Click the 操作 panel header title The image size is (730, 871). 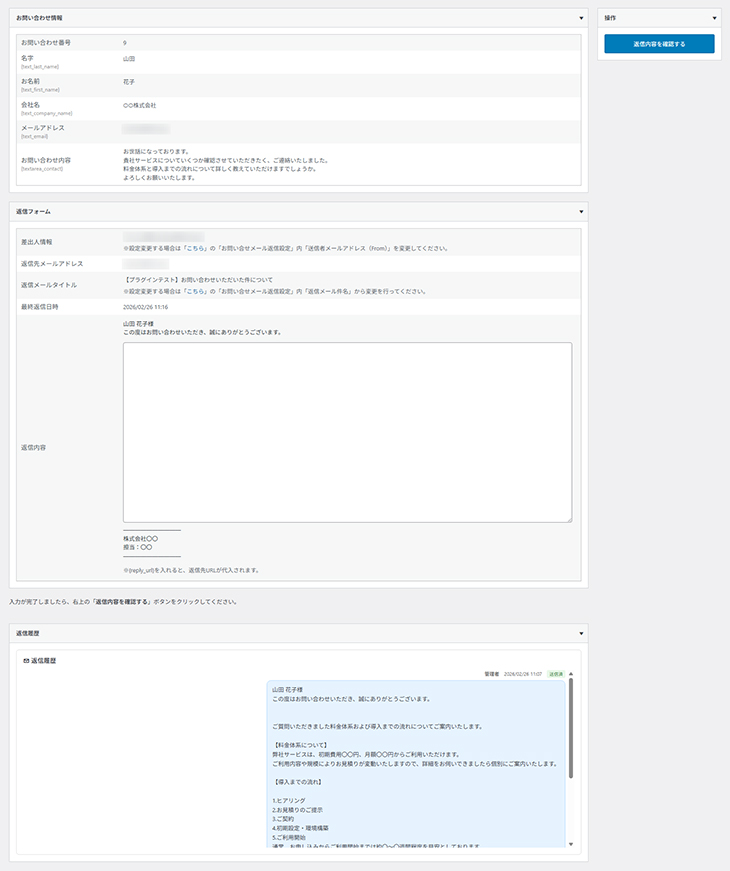(610, 18)
